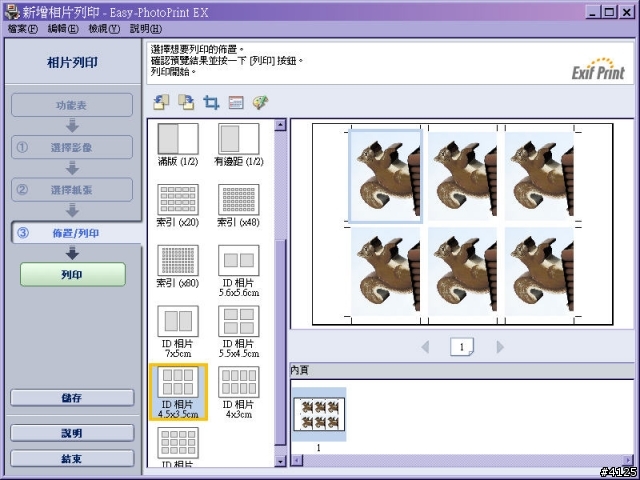
Task: Click layout list scroll up arrow
Action: (280, 125)
